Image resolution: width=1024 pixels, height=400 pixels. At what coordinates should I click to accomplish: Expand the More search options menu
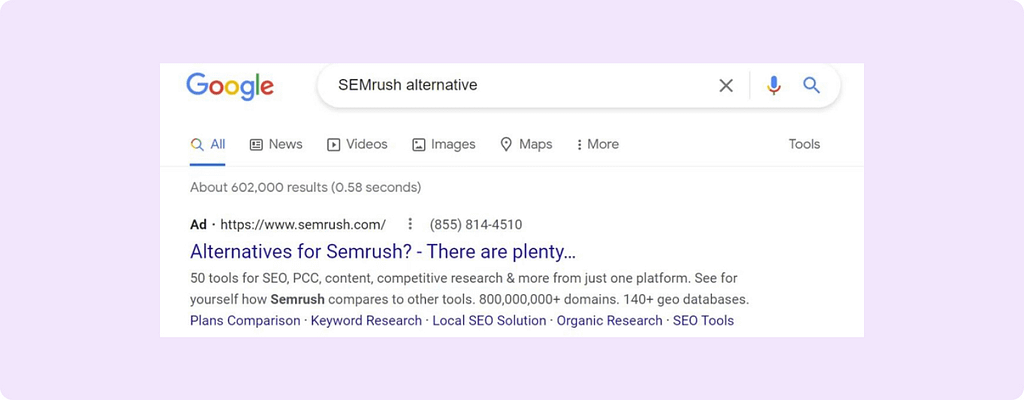pos(598,144)
